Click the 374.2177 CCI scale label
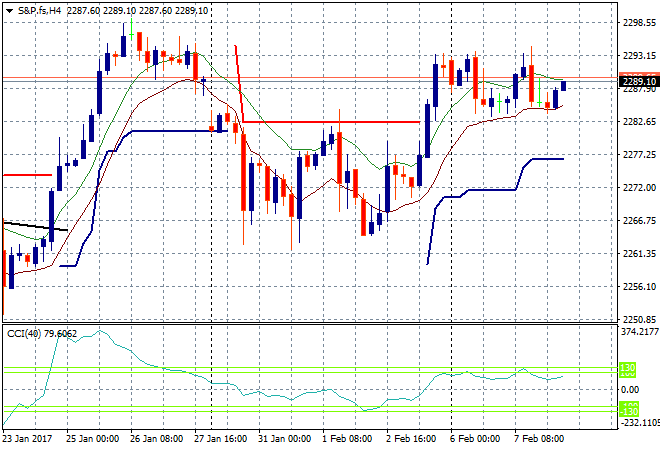 [x=640, y=332]
